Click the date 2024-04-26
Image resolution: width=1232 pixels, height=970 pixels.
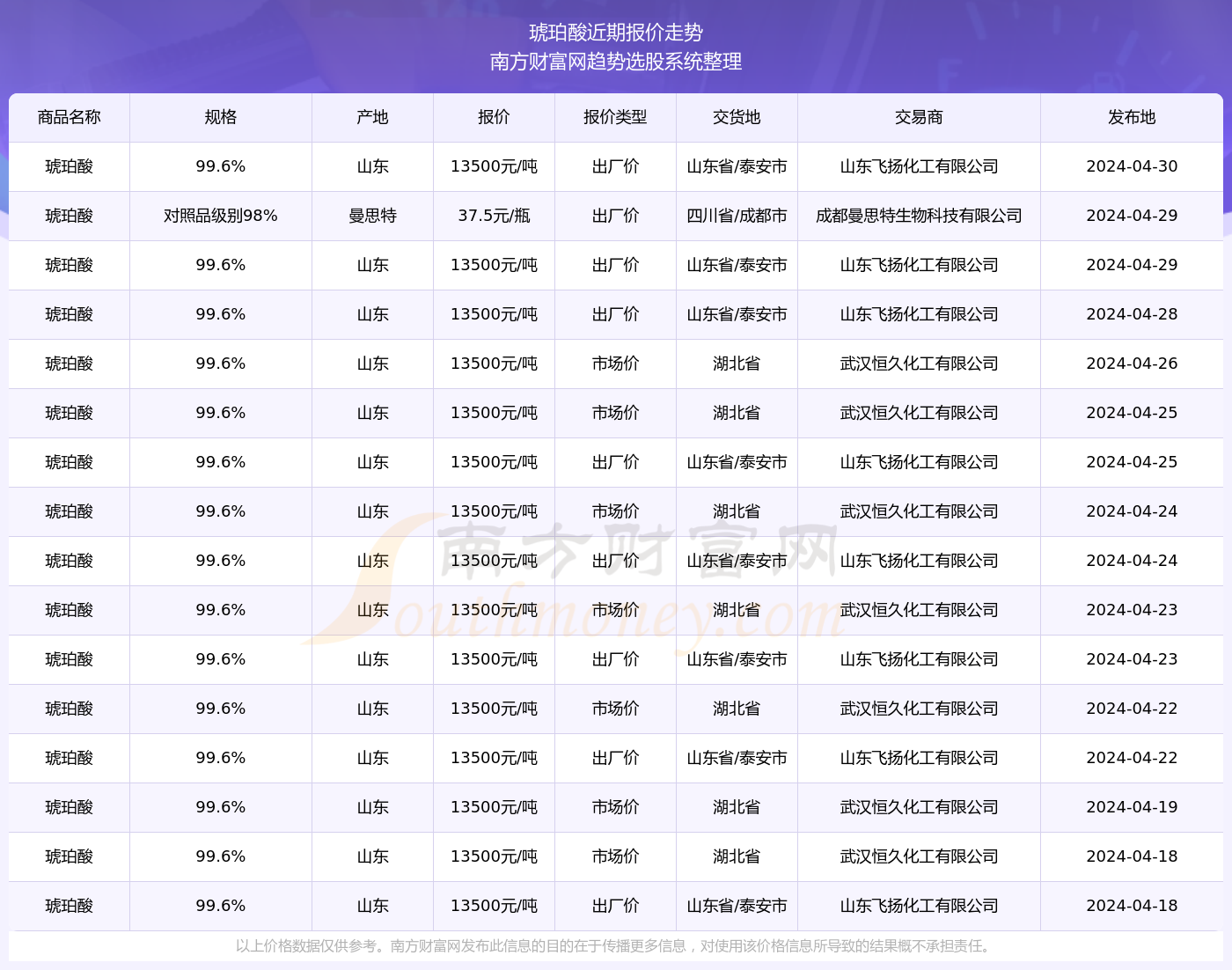(x=1132, y=364)
